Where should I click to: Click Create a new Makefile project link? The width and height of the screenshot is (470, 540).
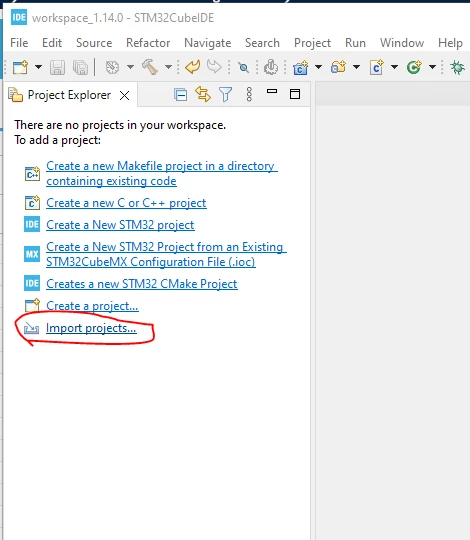click(162, 173)
